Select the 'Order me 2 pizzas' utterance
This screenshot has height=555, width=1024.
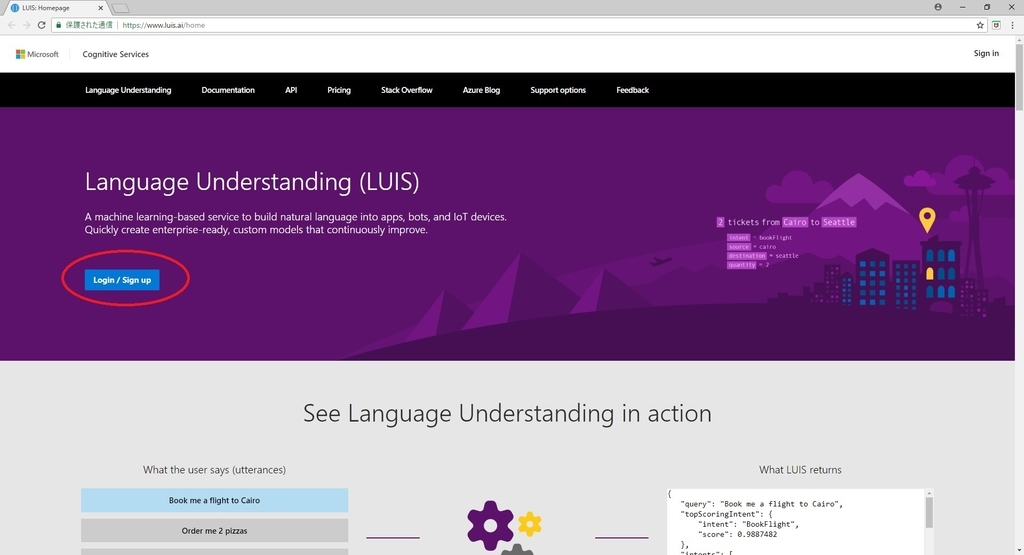coord(214,531)
